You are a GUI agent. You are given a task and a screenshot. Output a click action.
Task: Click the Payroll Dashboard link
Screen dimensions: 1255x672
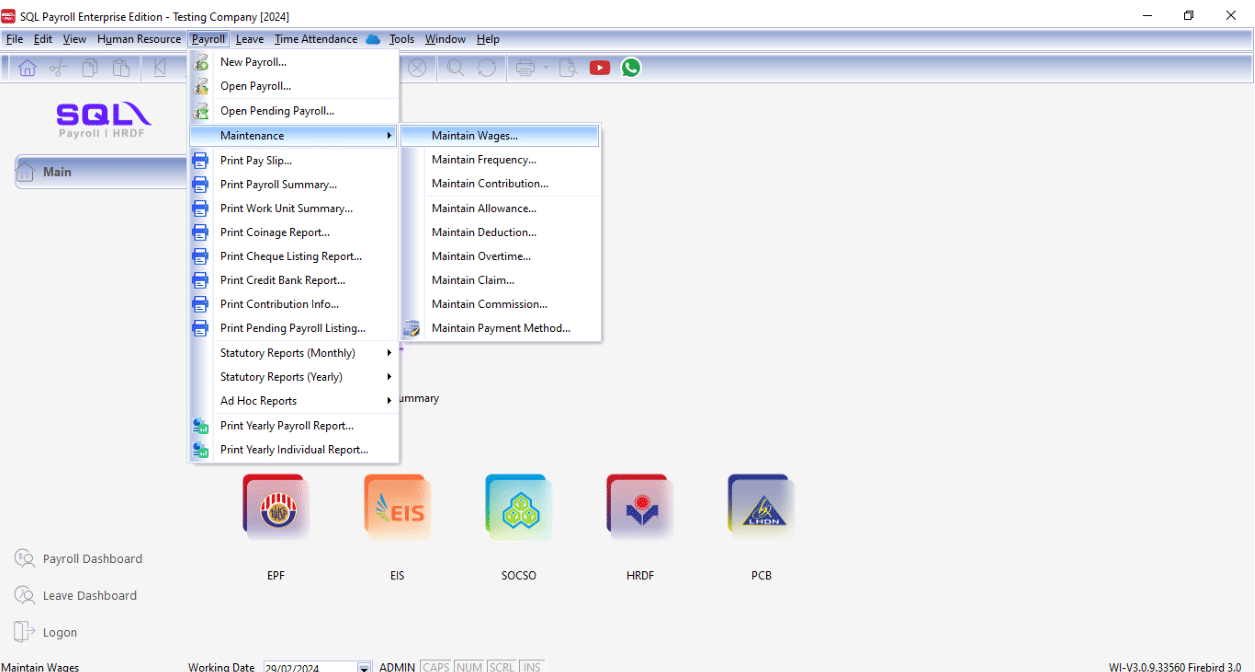click(92, 559)
